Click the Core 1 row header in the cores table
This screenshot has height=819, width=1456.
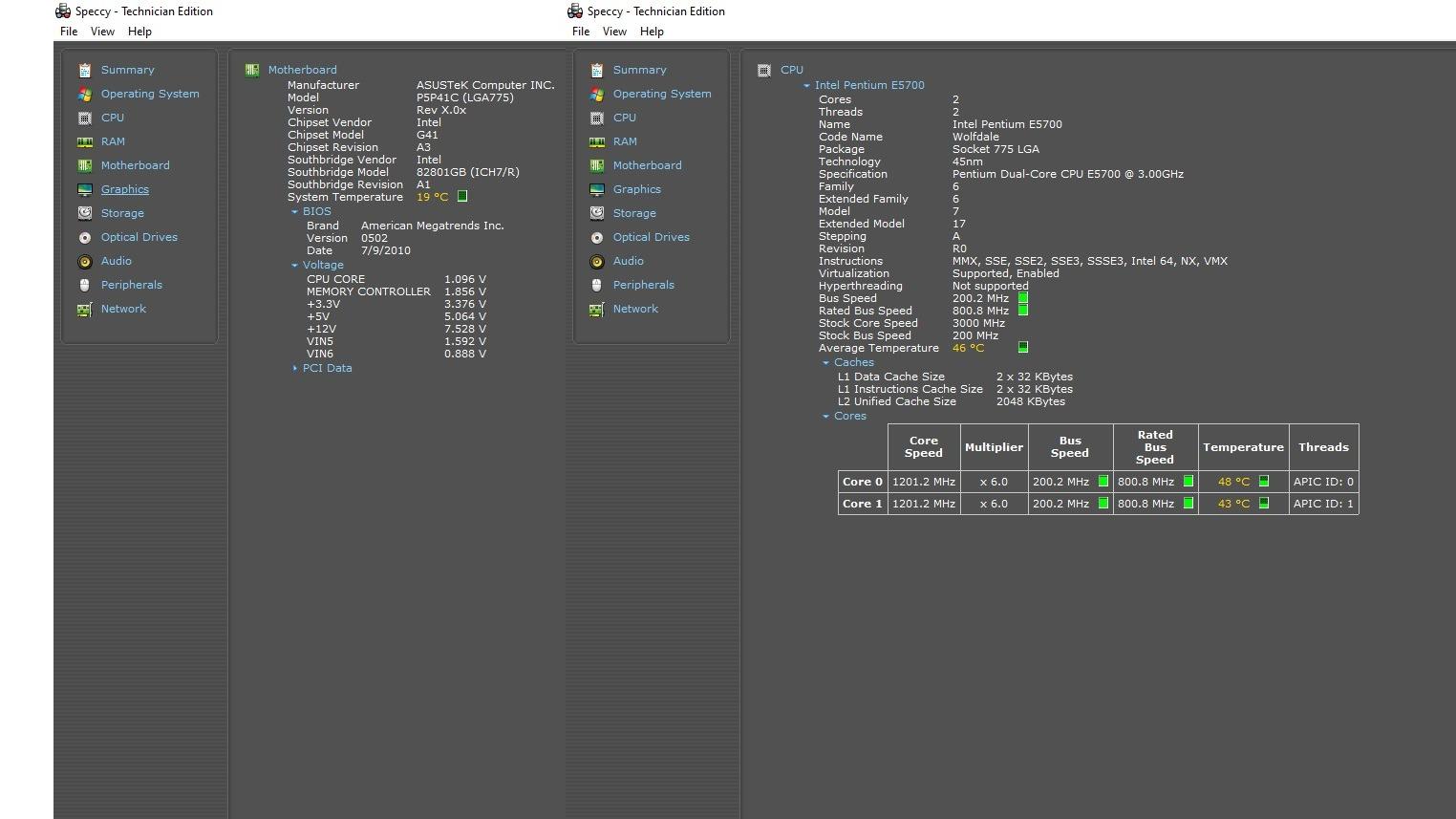tap(863, 504)
